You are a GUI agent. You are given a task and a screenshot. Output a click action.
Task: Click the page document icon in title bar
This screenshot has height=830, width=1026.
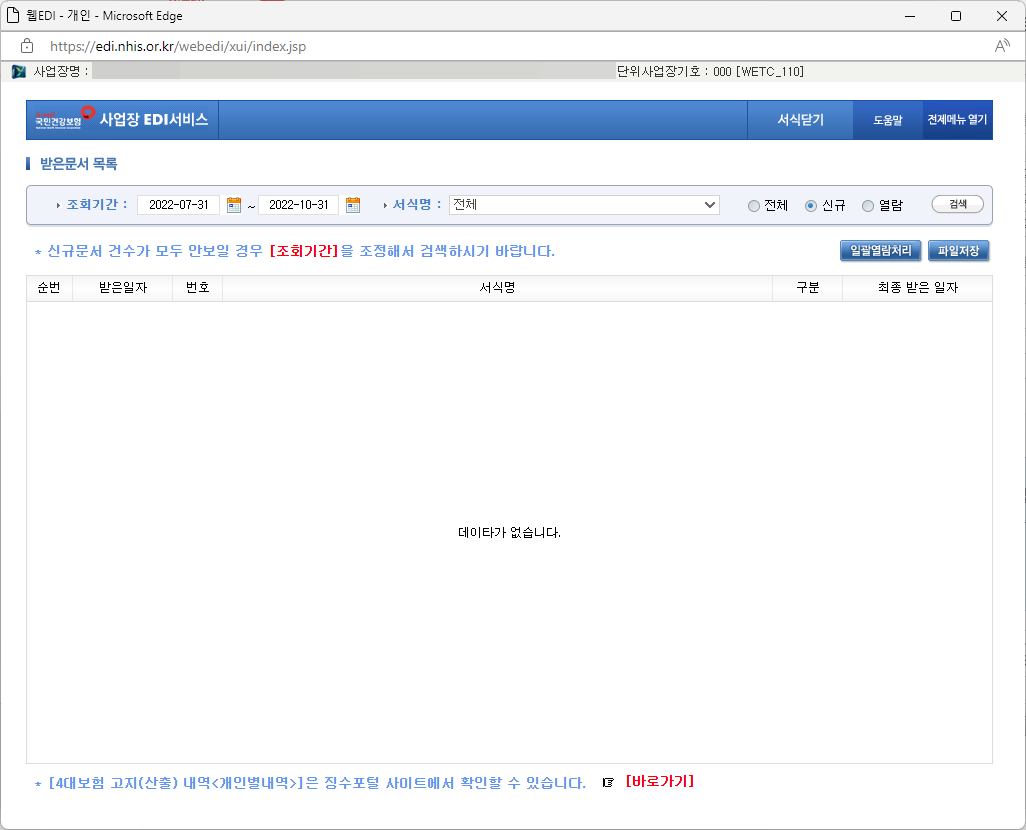[x=12, y=15]
